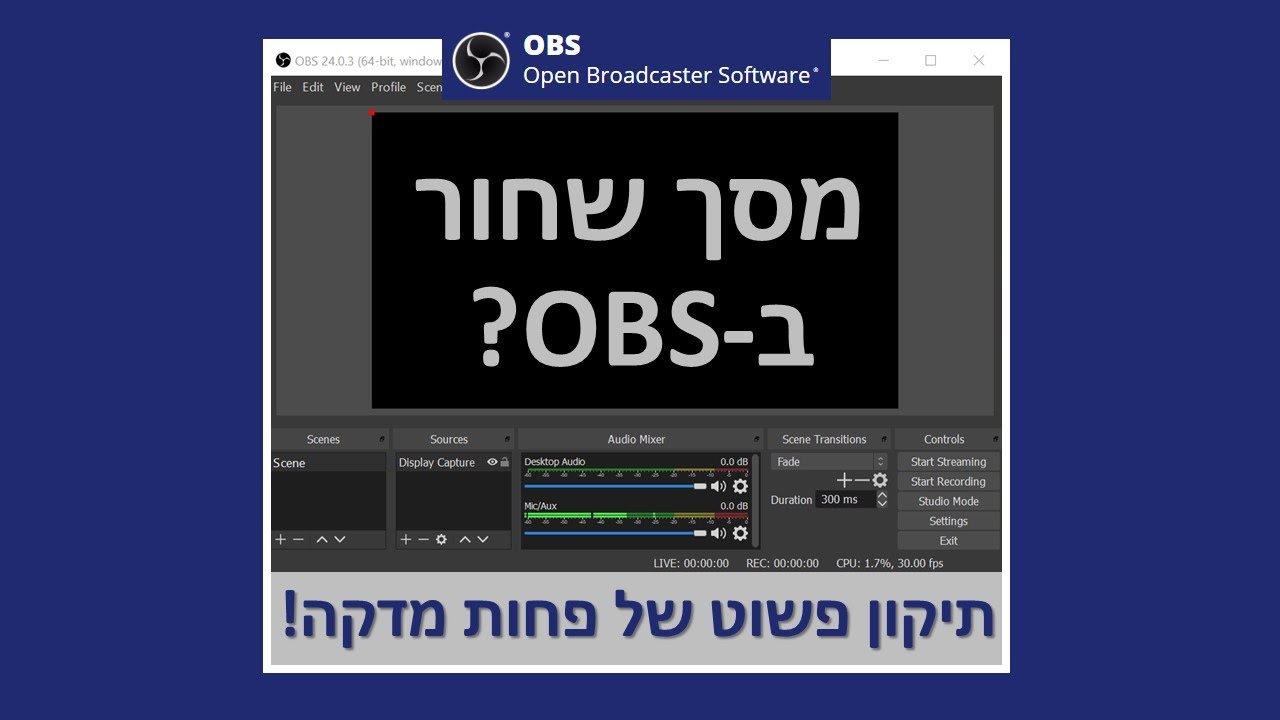Click the large OBS banner logo
Viewport: 1280px width, 720px height.
(481, 60)
